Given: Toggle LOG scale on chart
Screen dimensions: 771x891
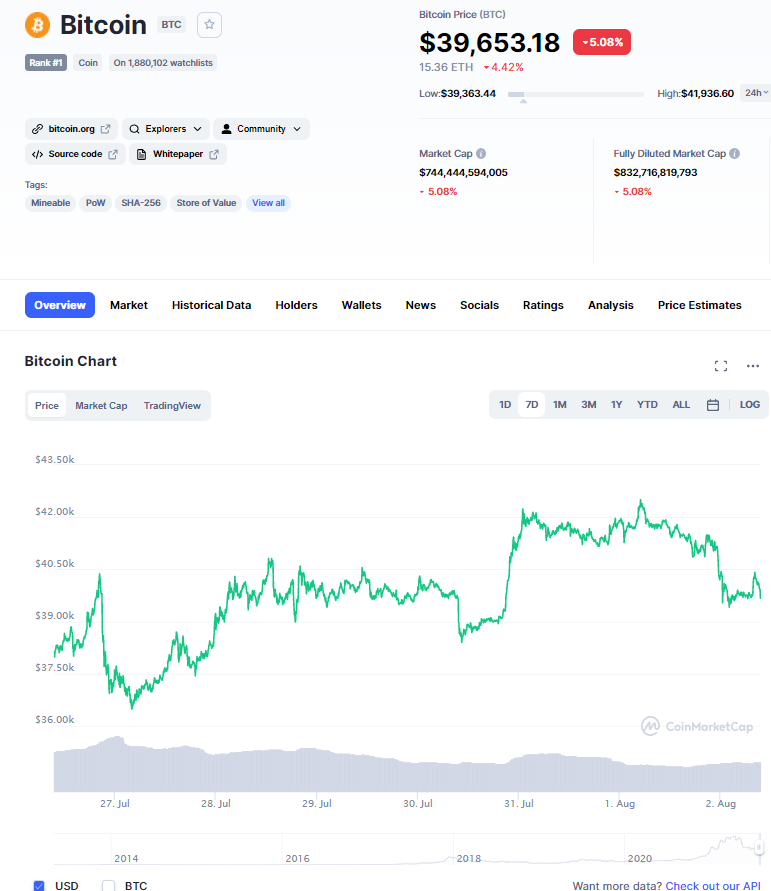Looking at the screenshot, I should [x=749, y=405].
